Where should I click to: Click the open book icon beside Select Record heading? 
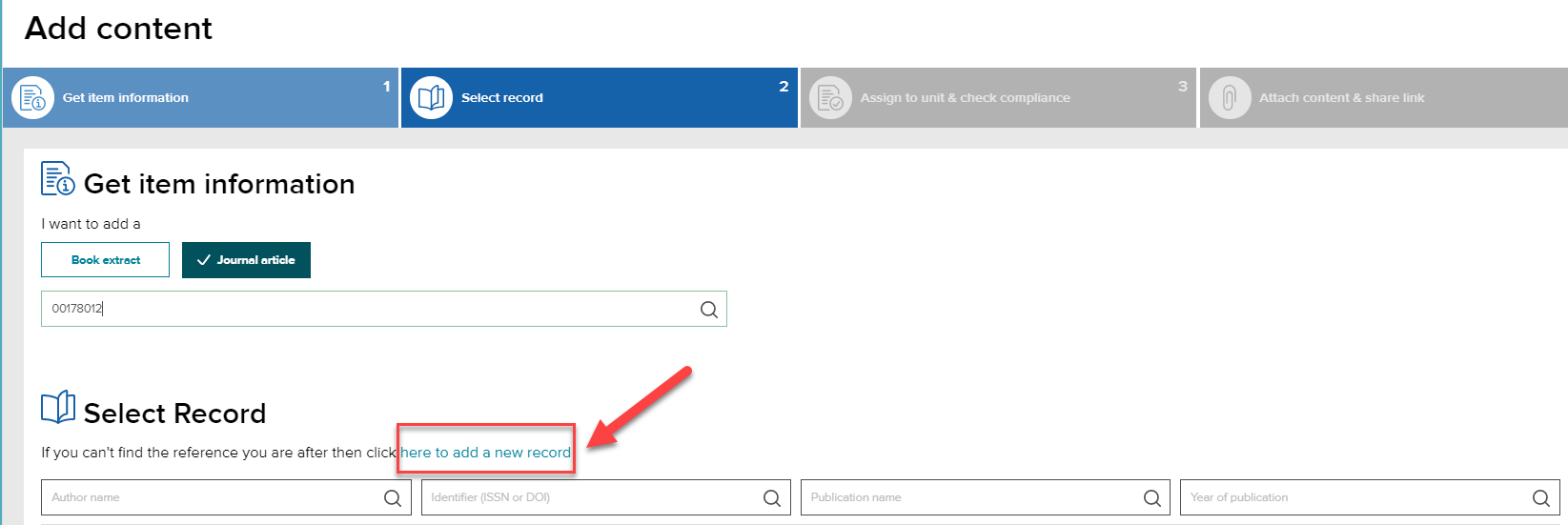pyautogui.click(x=58, y=407)
